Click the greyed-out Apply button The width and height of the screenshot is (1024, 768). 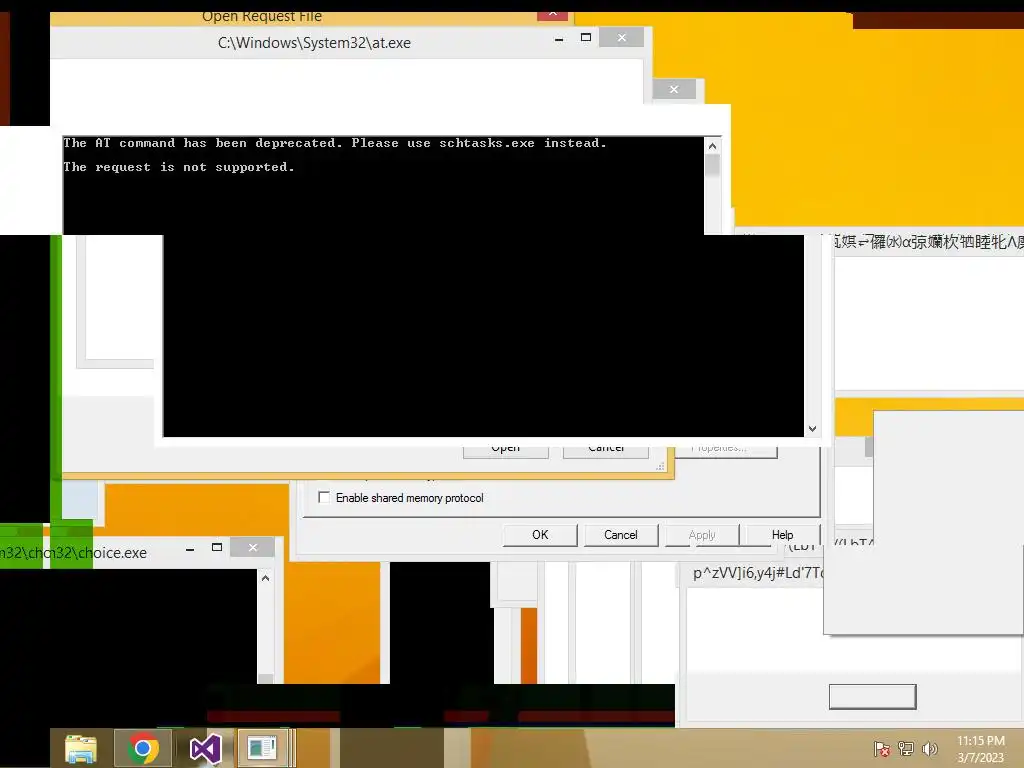[x=702, y=535]
